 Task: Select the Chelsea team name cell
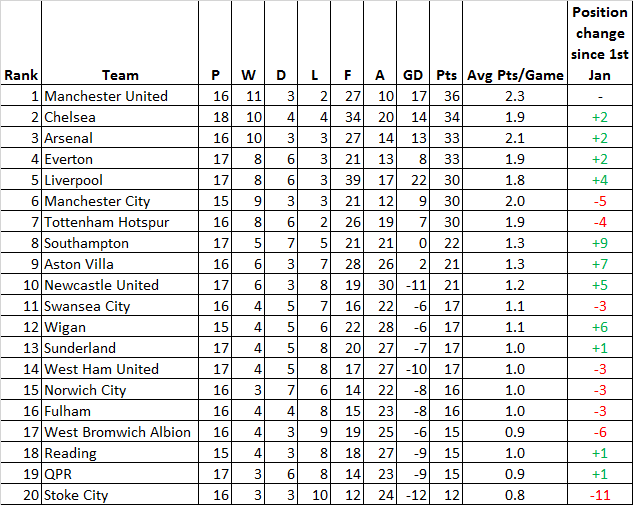(x=120, y=117)
